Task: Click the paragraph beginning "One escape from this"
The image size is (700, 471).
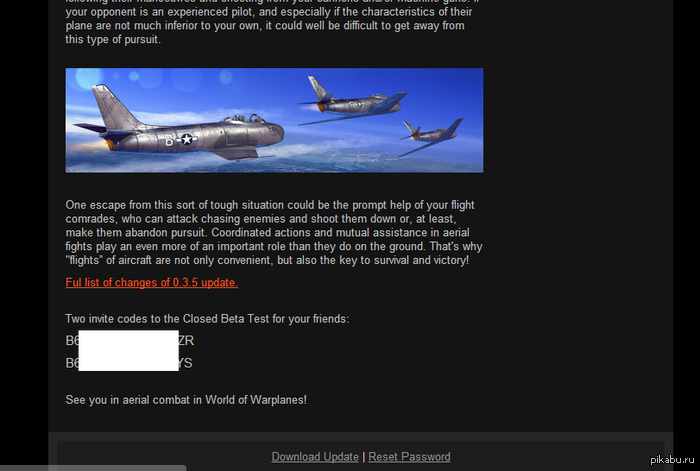Action: [x=274, y=233]
